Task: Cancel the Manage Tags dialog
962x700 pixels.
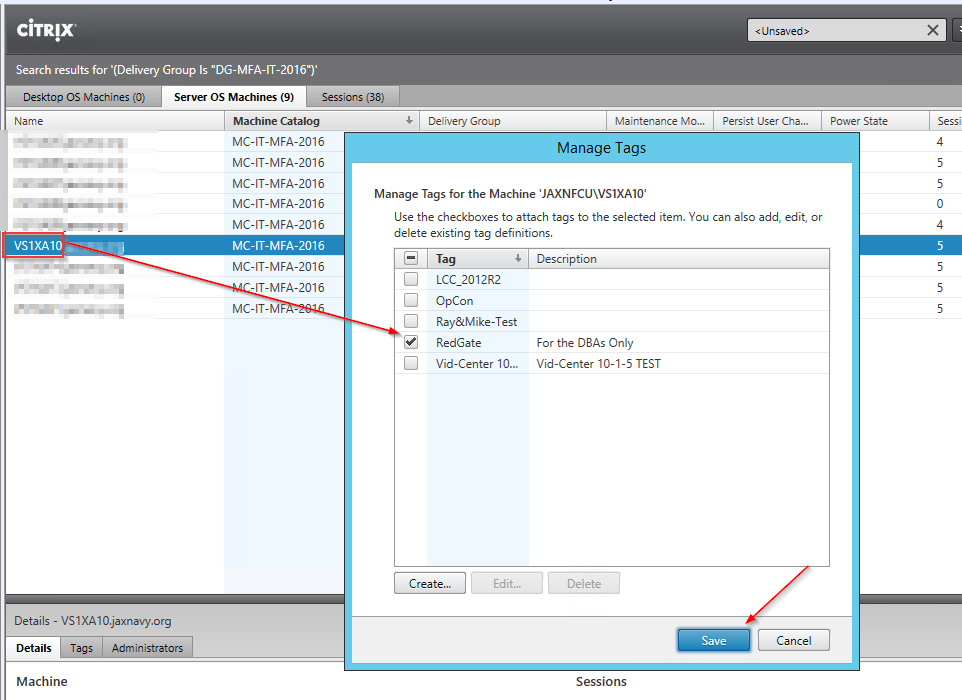Action: pyautogui.click(x=793, y=640)
